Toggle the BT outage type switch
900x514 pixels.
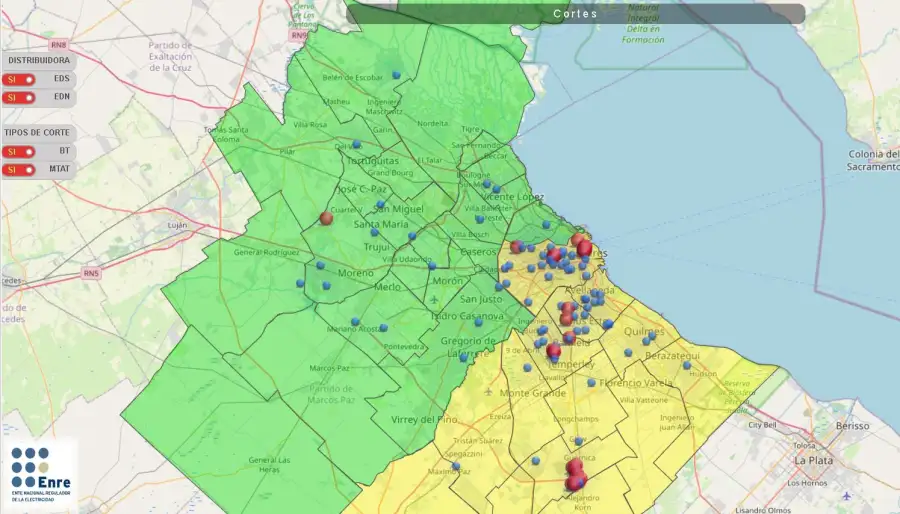pyautogui.click(x=19, y=152)
